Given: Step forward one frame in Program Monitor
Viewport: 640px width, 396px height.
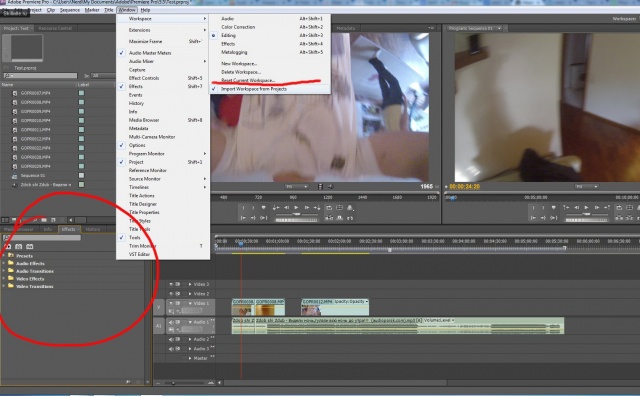Looking at the screenshot, I should coord(597,208).
